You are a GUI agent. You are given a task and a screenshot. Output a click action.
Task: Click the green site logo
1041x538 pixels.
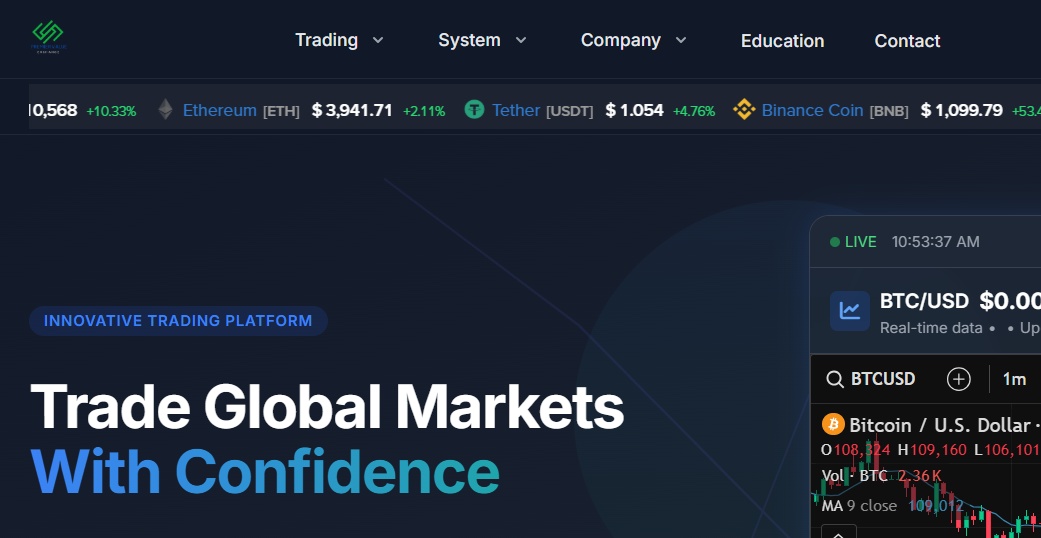(x=47, y=38)
